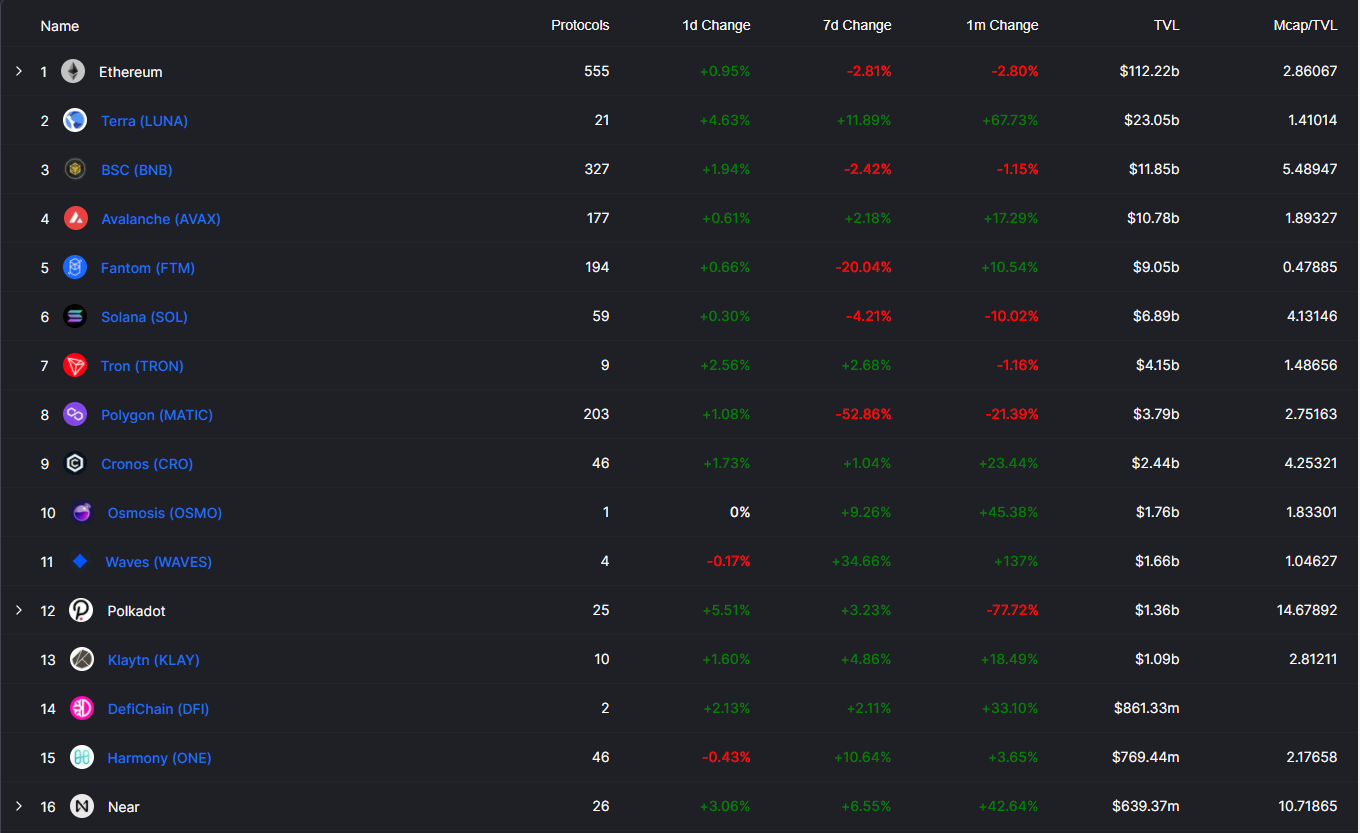
Task: Click the Polygon logo icon
Action: [75, 414]
